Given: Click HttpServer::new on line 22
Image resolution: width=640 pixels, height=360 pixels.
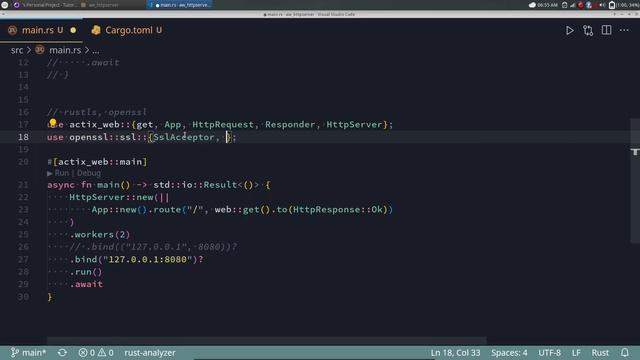Looking at the screenshot, I should coord(111,198).
